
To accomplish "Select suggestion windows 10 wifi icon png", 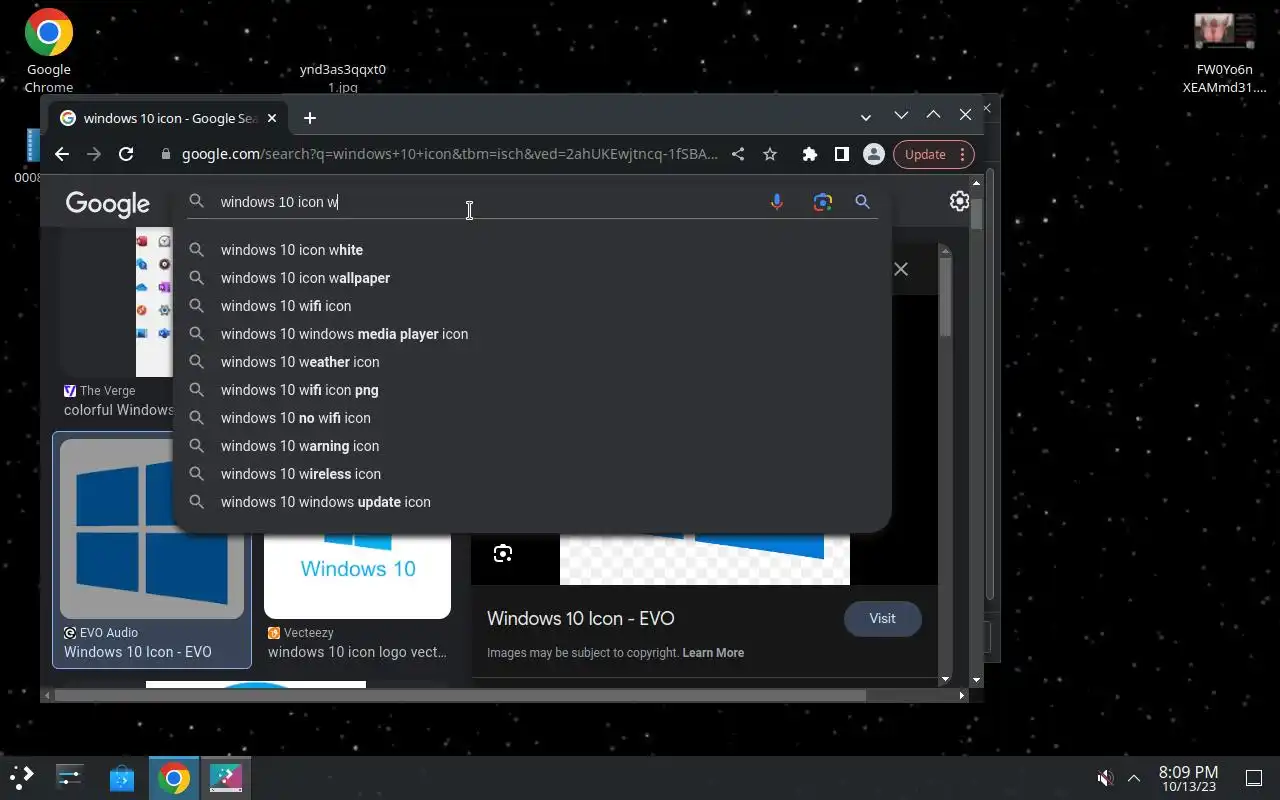I will [x=532, y=390].
